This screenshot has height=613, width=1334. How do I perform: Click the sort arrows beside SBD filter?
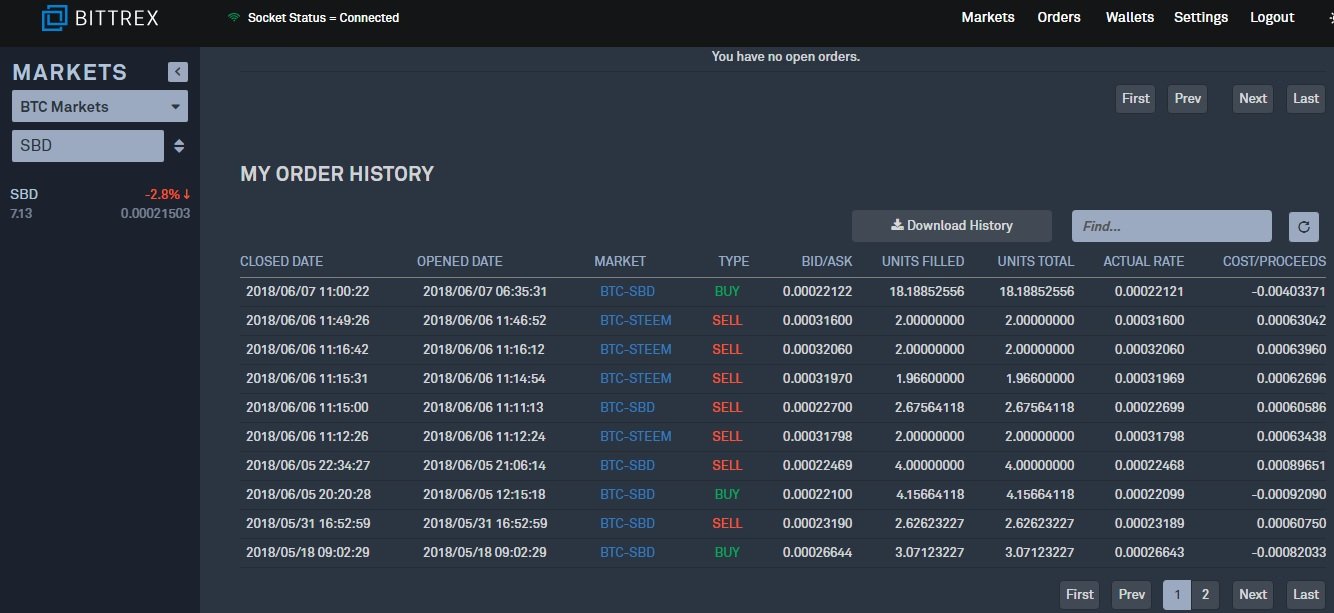click(x=179, y=146)
